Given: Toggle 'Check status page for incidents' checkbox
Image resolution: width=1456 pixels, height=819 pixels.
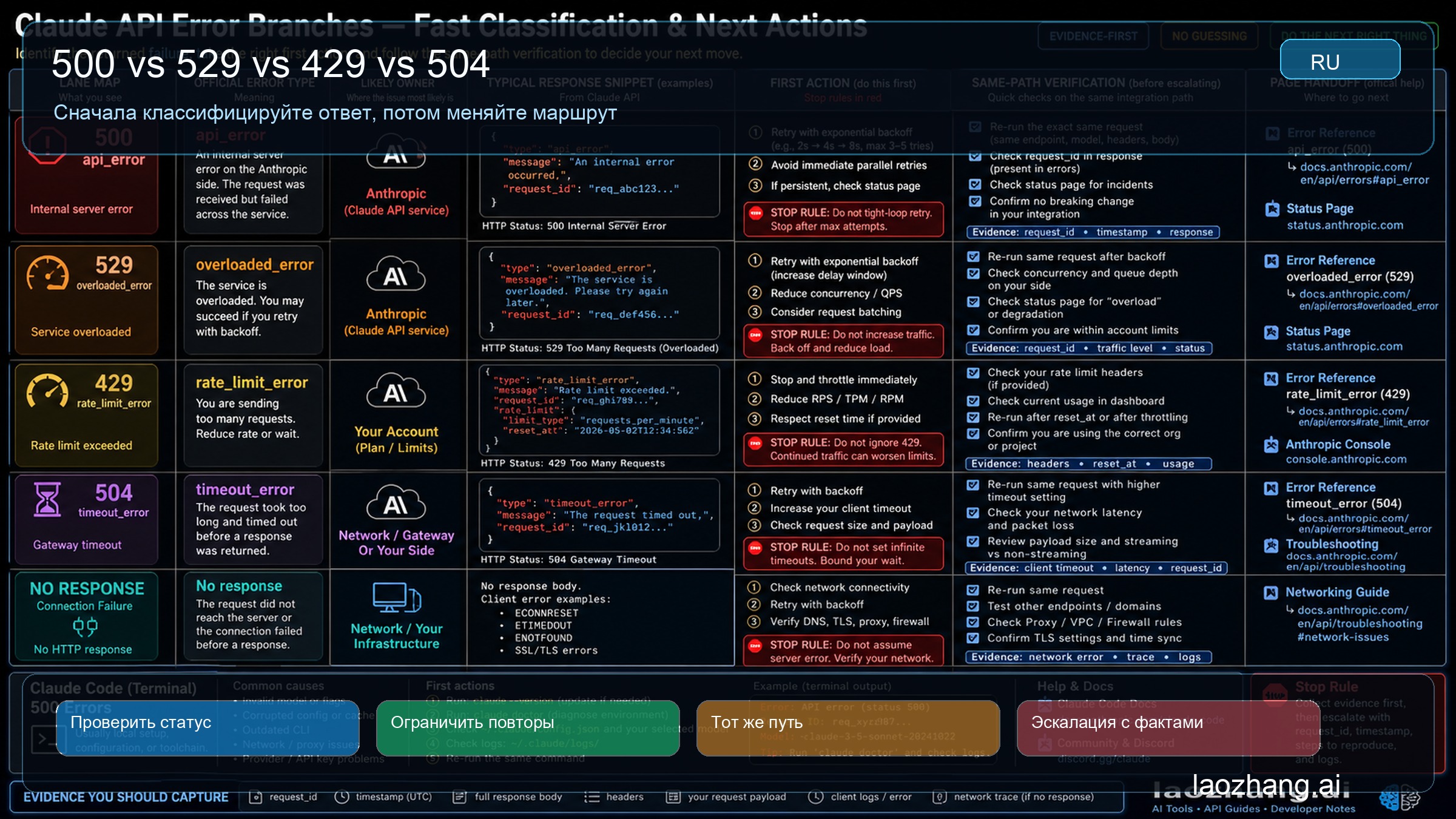Looking at the screenshot, I should [x=976, y=184].
